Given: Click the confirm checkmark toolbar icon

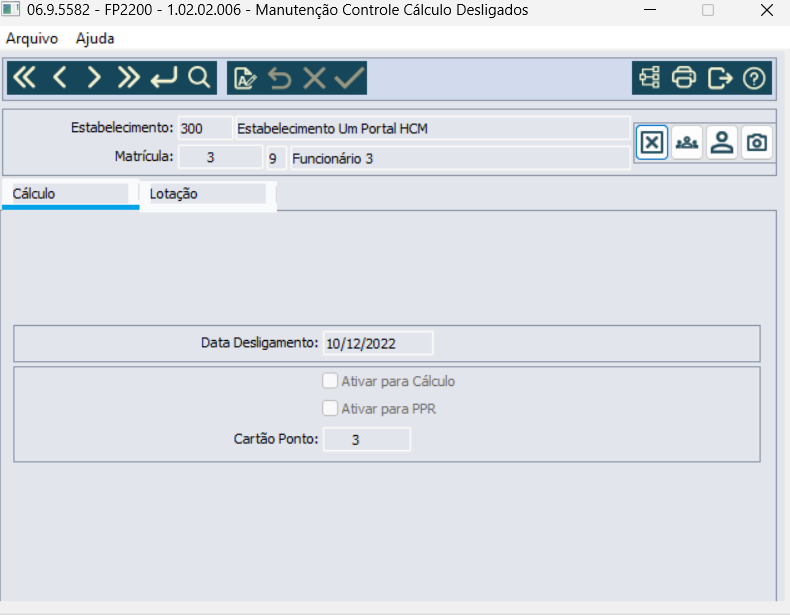Looking at the screenshot, I should [x=349, y=78].
